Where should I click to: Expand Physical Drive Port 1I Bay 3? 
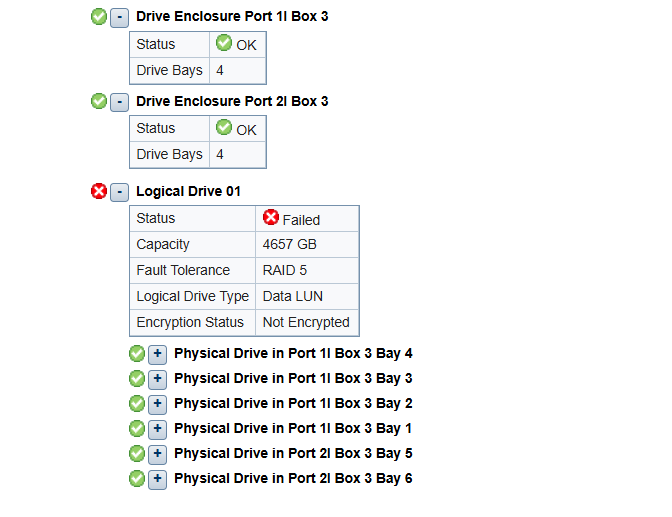click(157, 378)
